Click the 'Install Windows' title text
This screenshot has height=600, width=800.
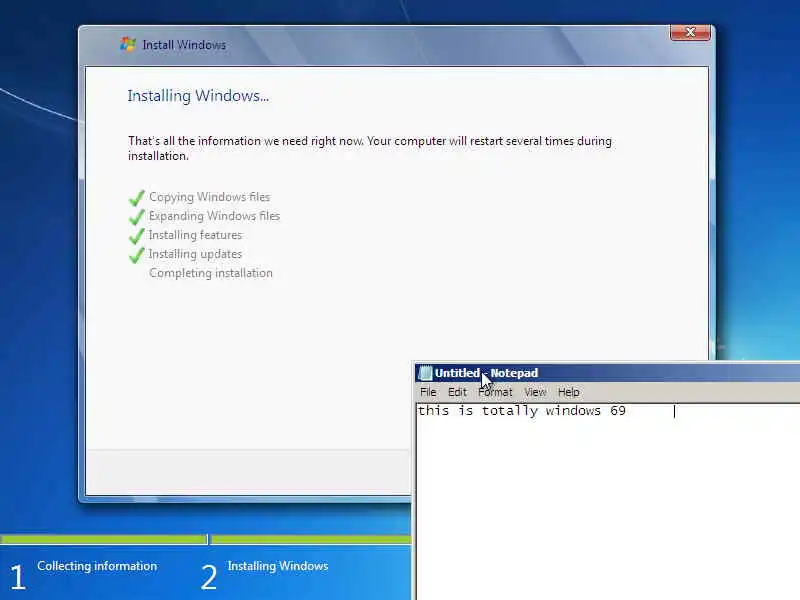[x=184, y=45]
